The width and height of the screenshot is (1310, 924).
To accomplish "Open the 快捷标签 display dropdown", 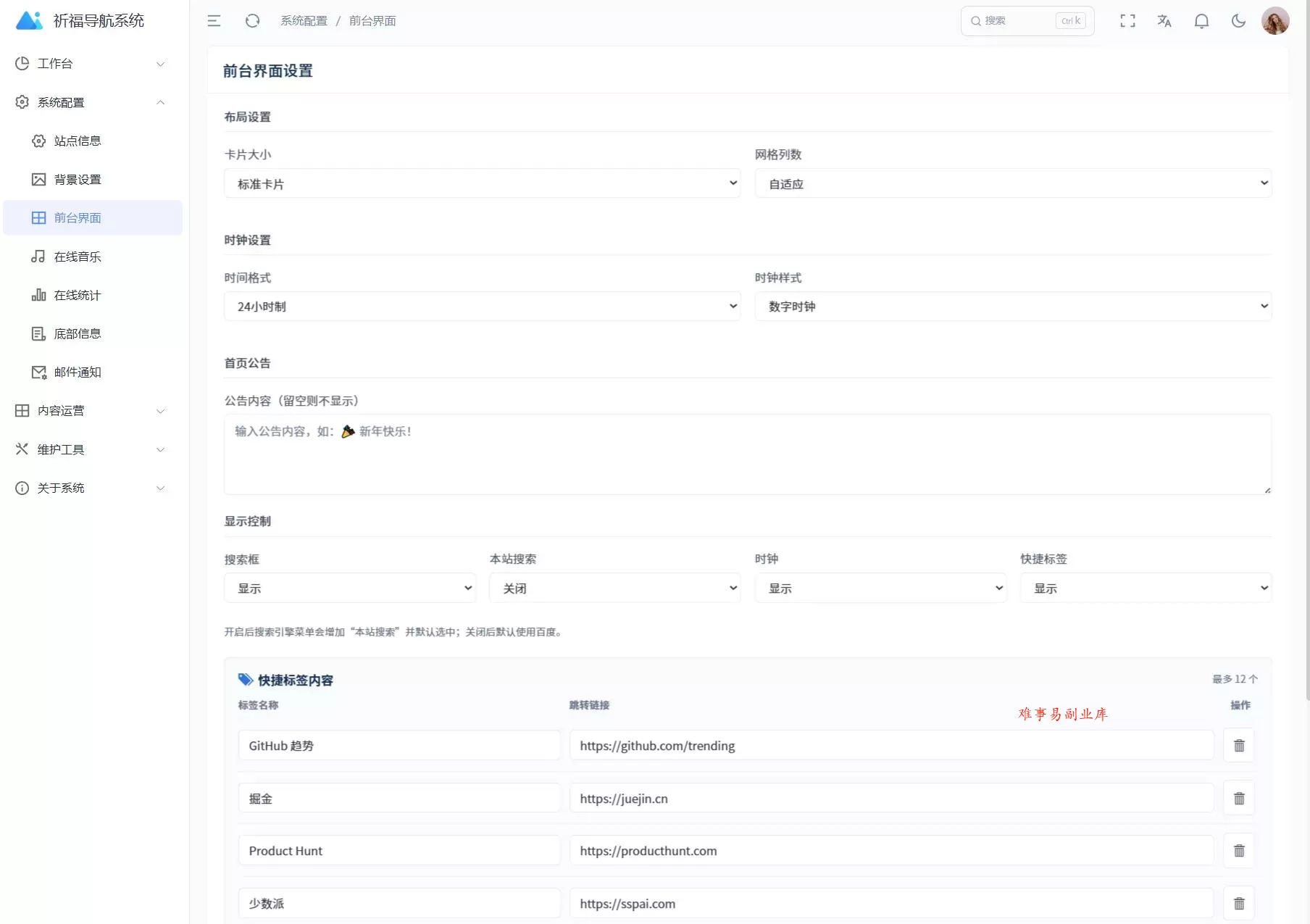I will pos(1146,588).
